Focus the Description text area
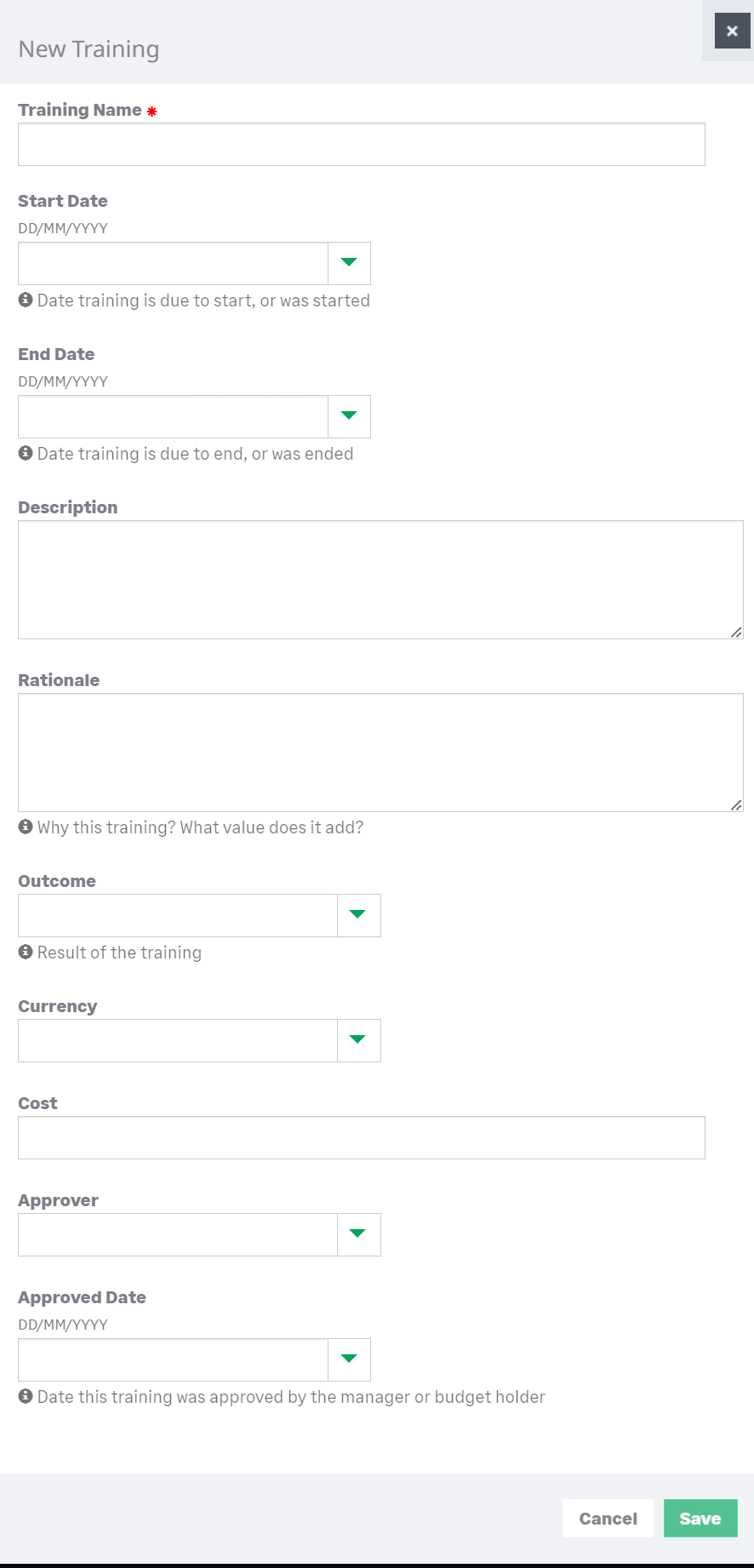This screenshot has width=754, height=1568. coord(380,579)
